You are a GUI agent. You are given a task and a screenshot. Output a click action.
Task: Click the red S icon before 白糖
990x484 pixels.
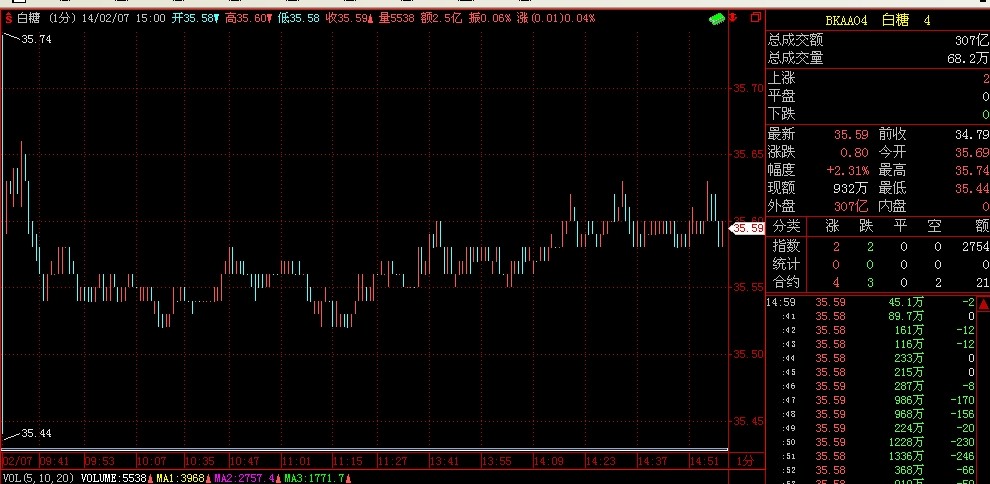(9, 19)
